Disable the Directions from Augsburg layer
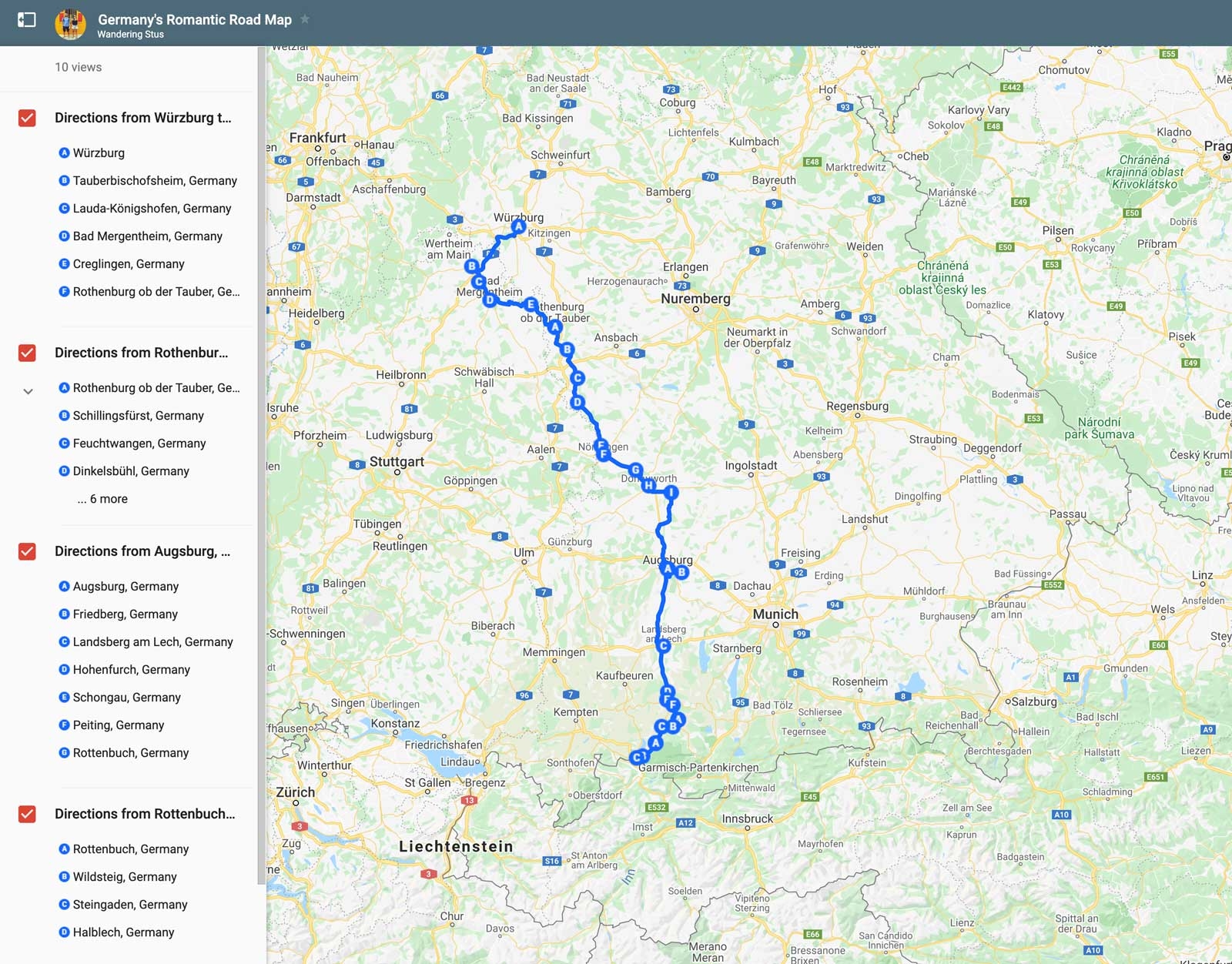 coord(27,551)
